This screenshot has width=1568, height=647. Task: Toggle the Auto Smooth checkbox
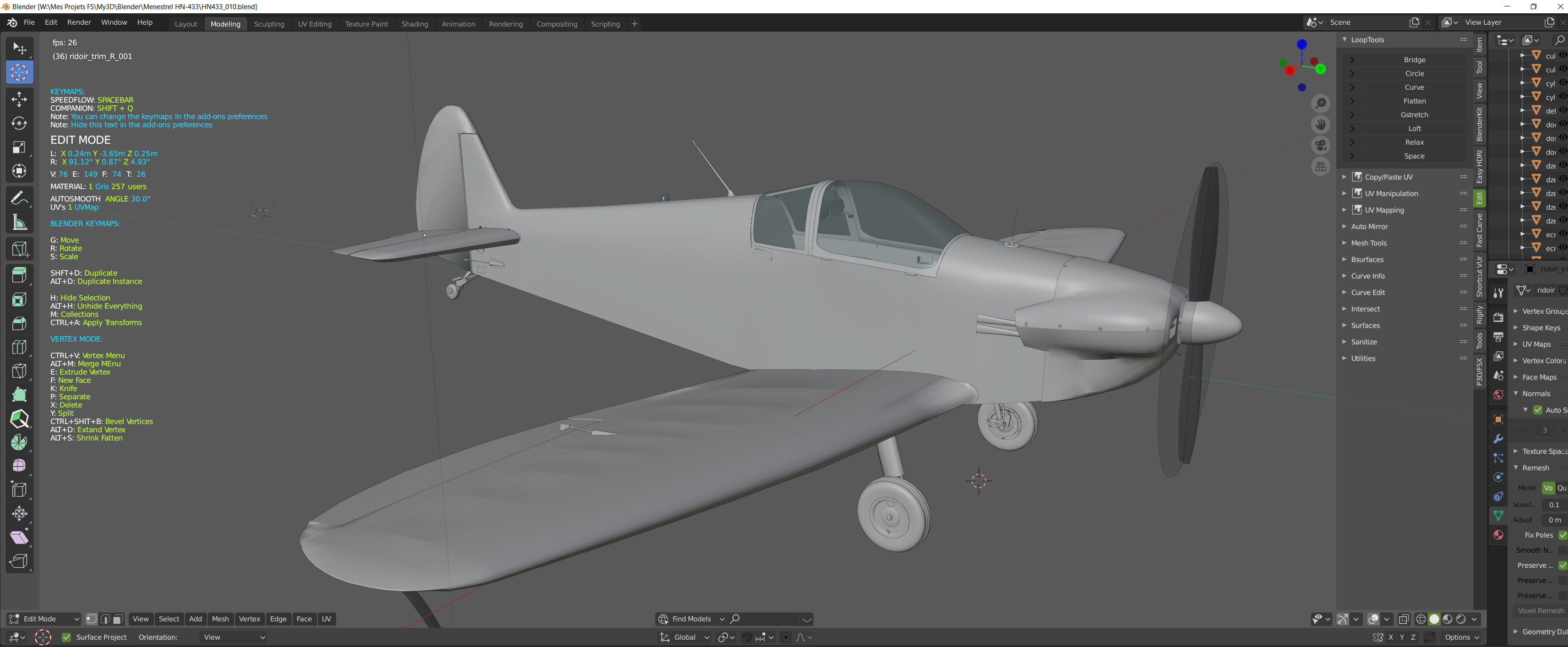click(1538, 410)
